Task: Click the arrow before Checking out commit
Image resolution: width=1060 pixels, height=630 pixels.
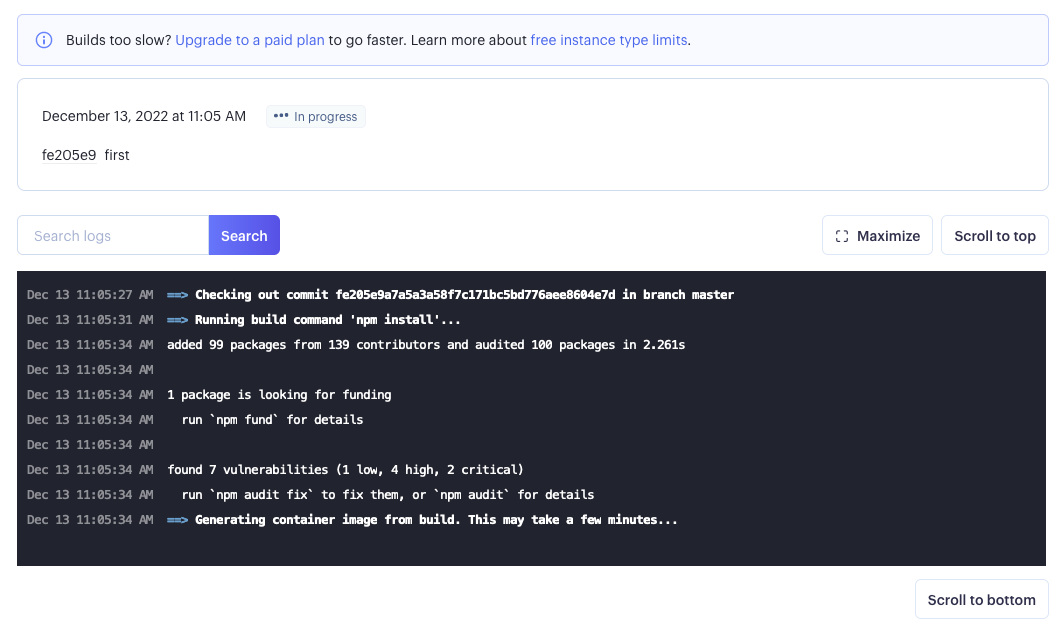Action: click(x=178, y=295)
